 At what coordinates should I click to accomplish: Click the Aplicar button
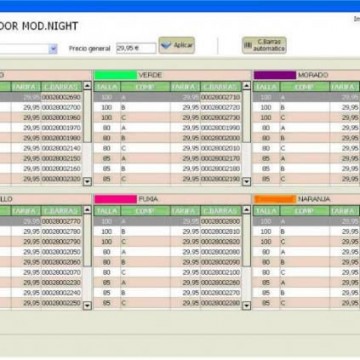[176, 45]
